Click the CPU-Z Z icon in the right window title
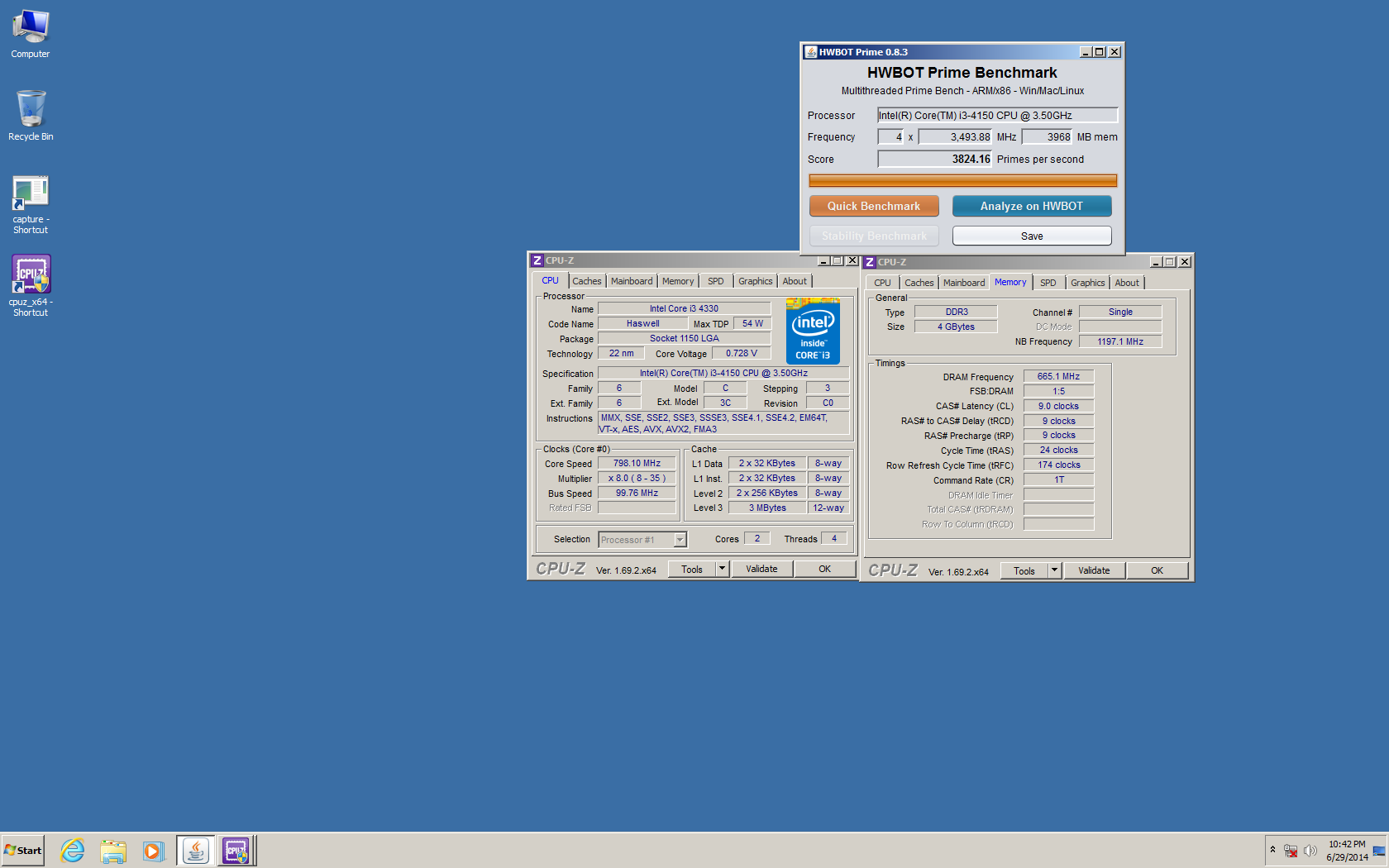The height and width of the screenshot is (868, 1389). tap(870, 262)
